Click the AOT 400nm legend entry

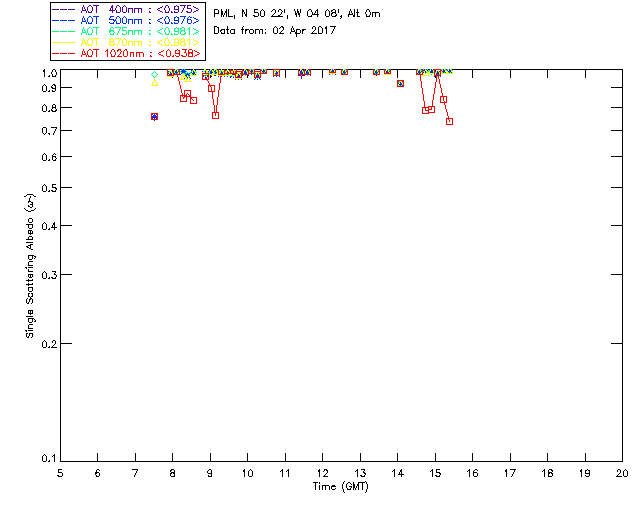tap(126, 9)
